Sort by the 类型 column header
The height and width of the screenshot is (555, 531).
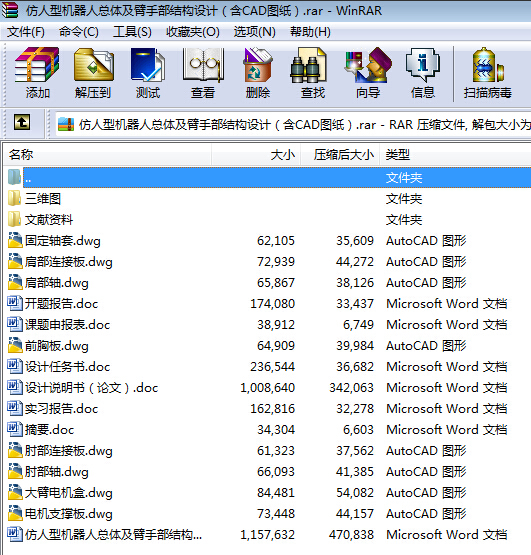click(x=455, y=155)
